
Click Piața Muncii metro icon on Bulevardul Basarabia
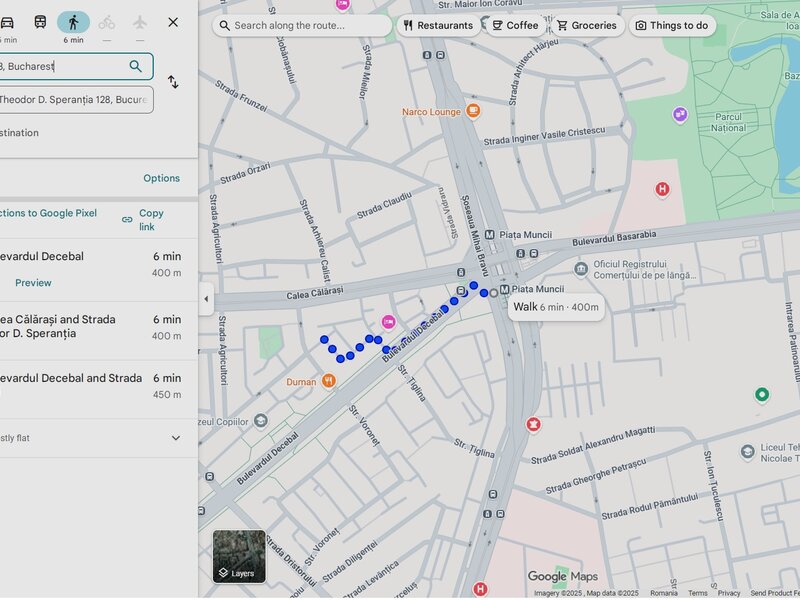[490, 235]
